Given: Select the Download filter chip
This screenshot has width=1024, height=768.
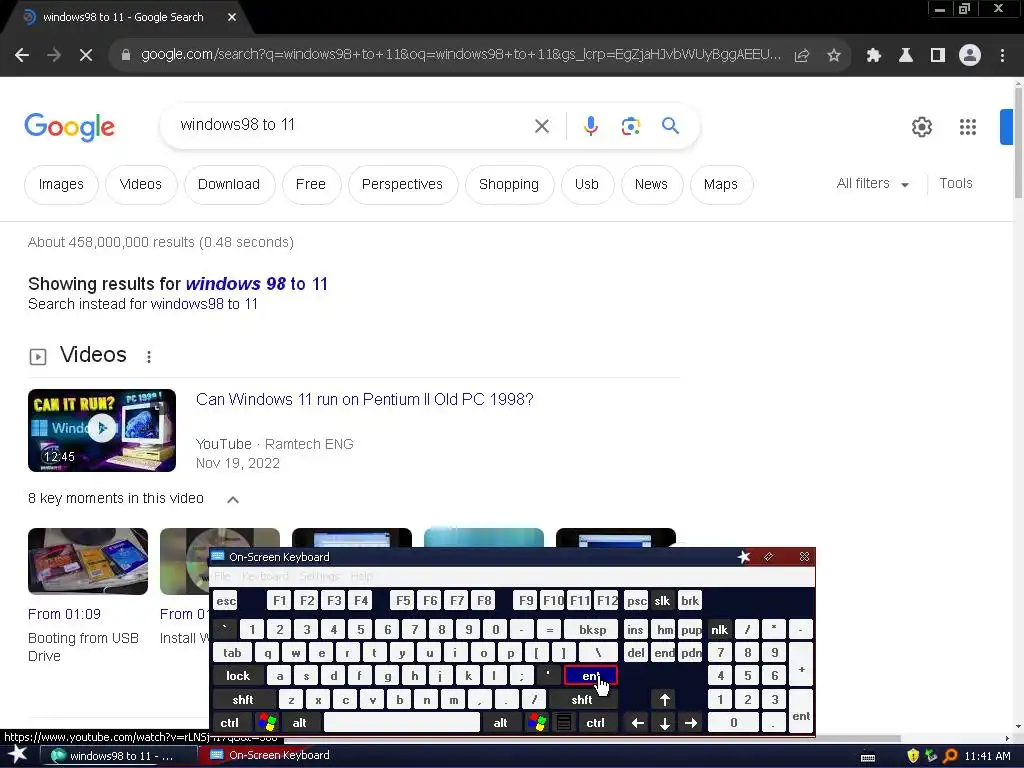Looking at the screenshot, I should (x=229, y=185).
